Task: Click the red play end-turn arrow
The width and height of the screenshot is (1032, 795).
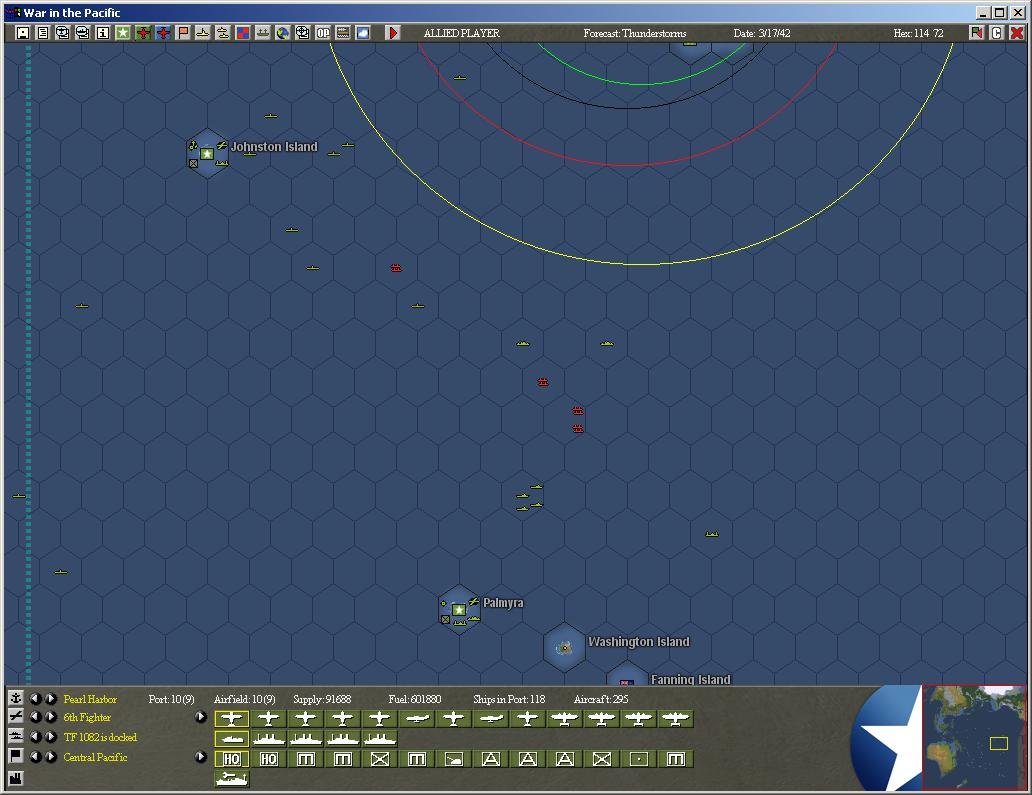Action: point(393,33)
